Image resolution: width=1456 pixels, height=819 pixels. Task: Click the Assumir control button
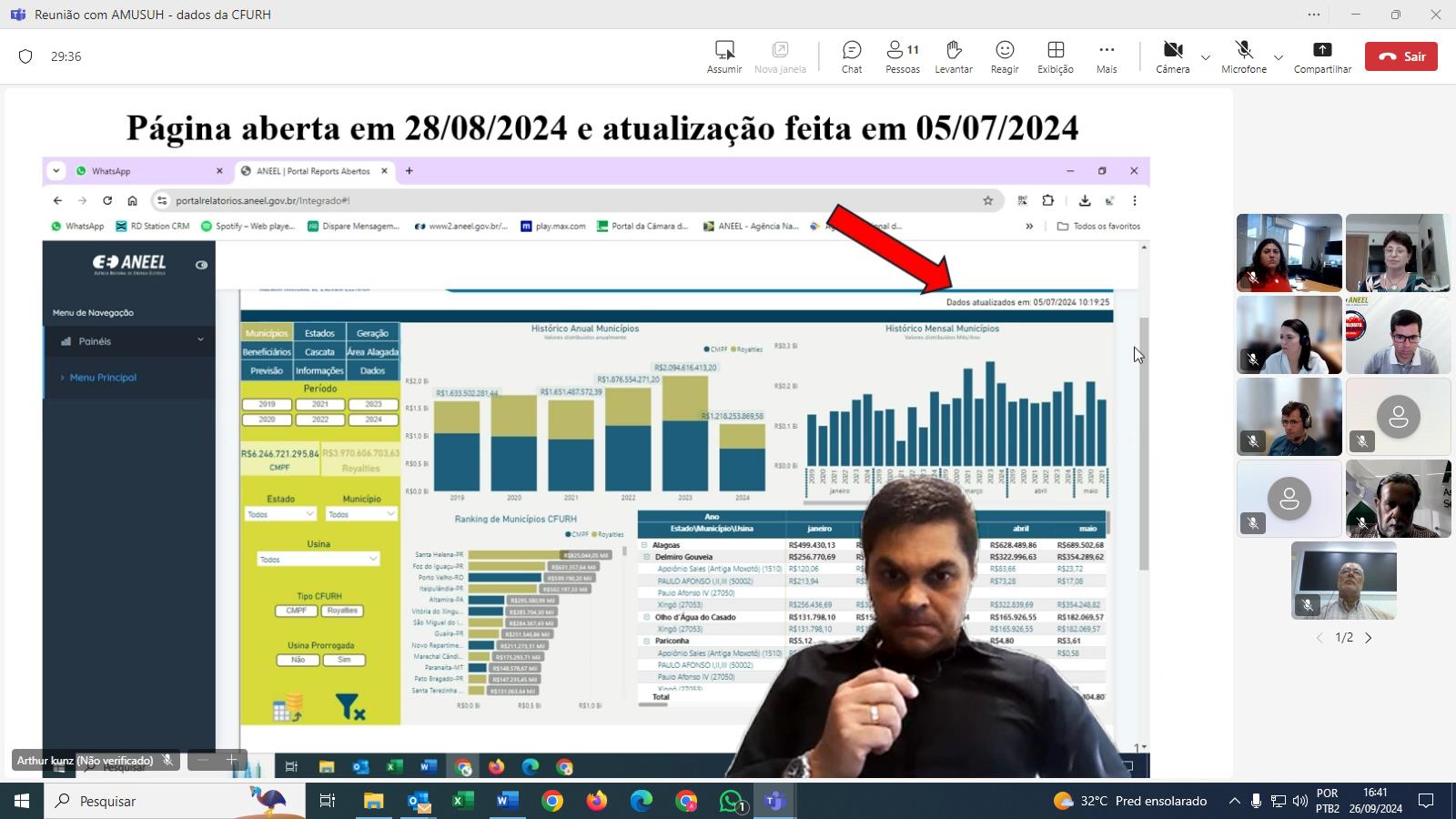click(x=724, y=56)
